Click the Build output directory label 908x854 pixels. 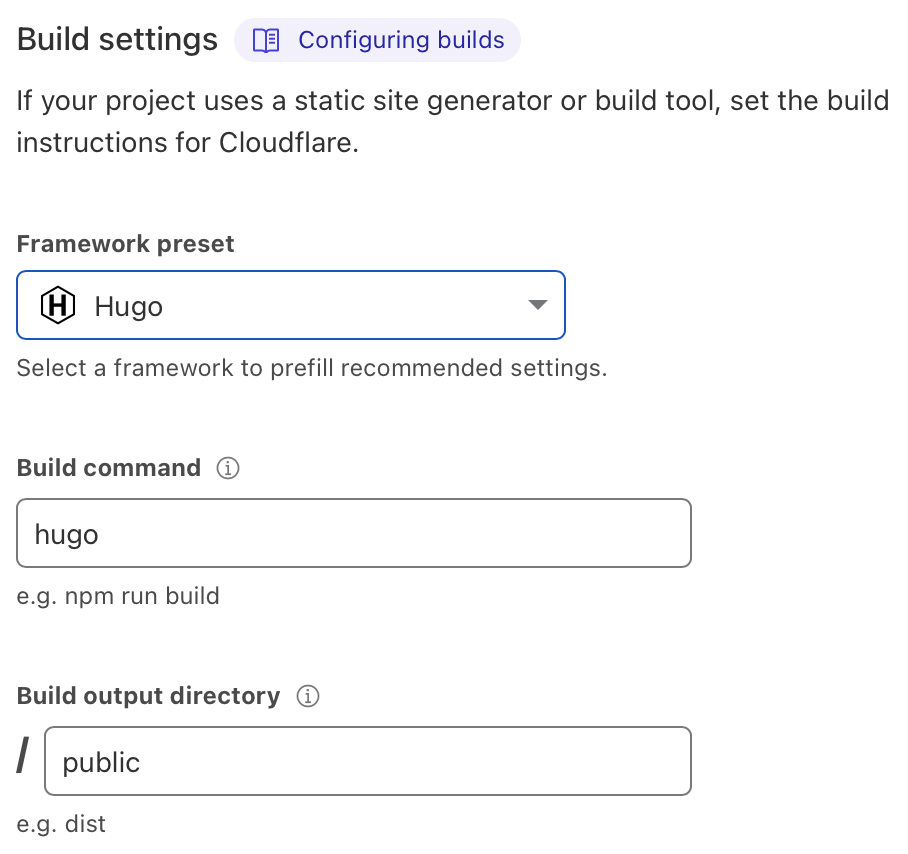[148, 696]
